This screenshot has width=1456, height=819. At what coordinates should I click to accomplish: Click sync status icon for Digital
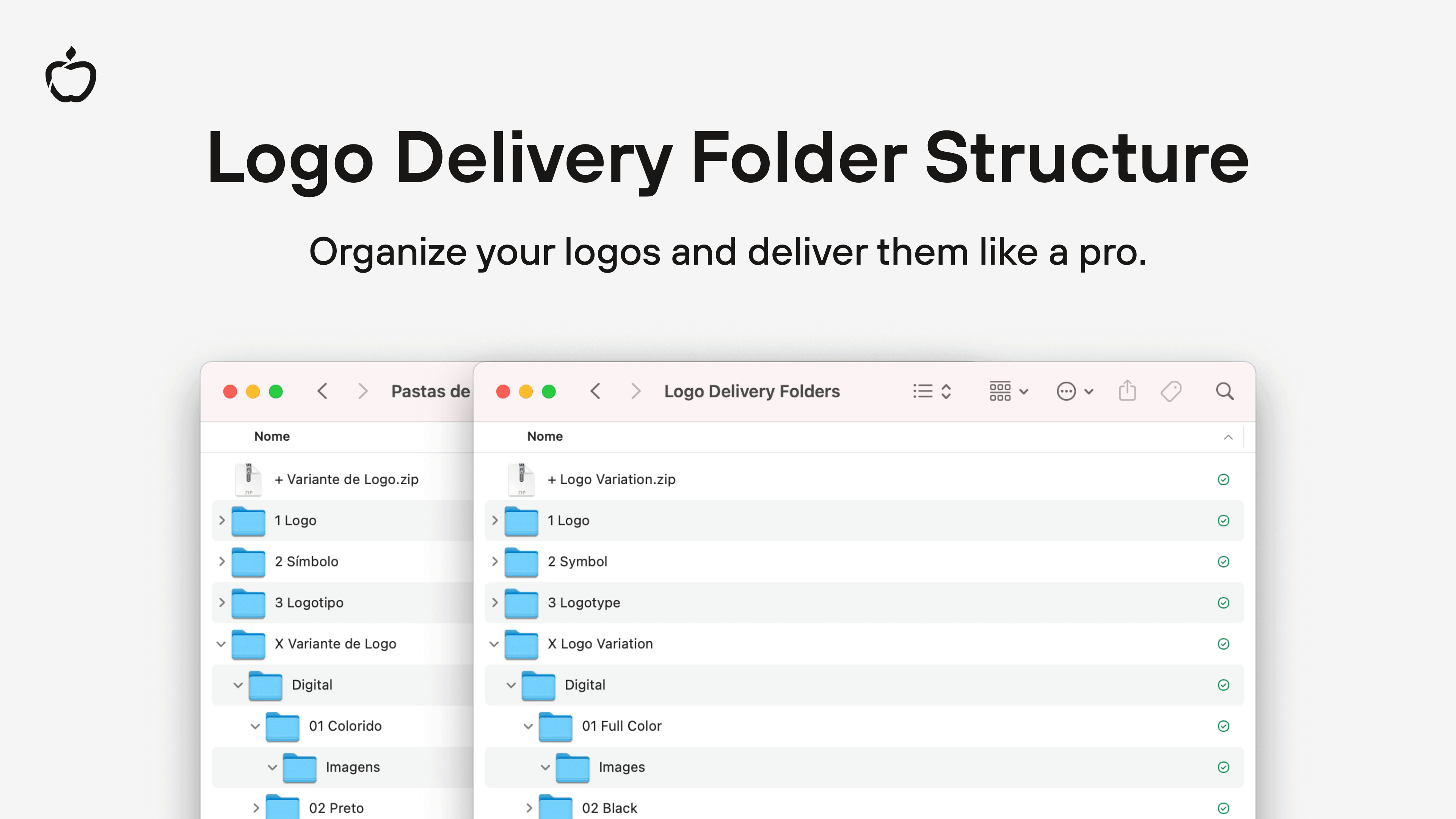point(1223,685)
